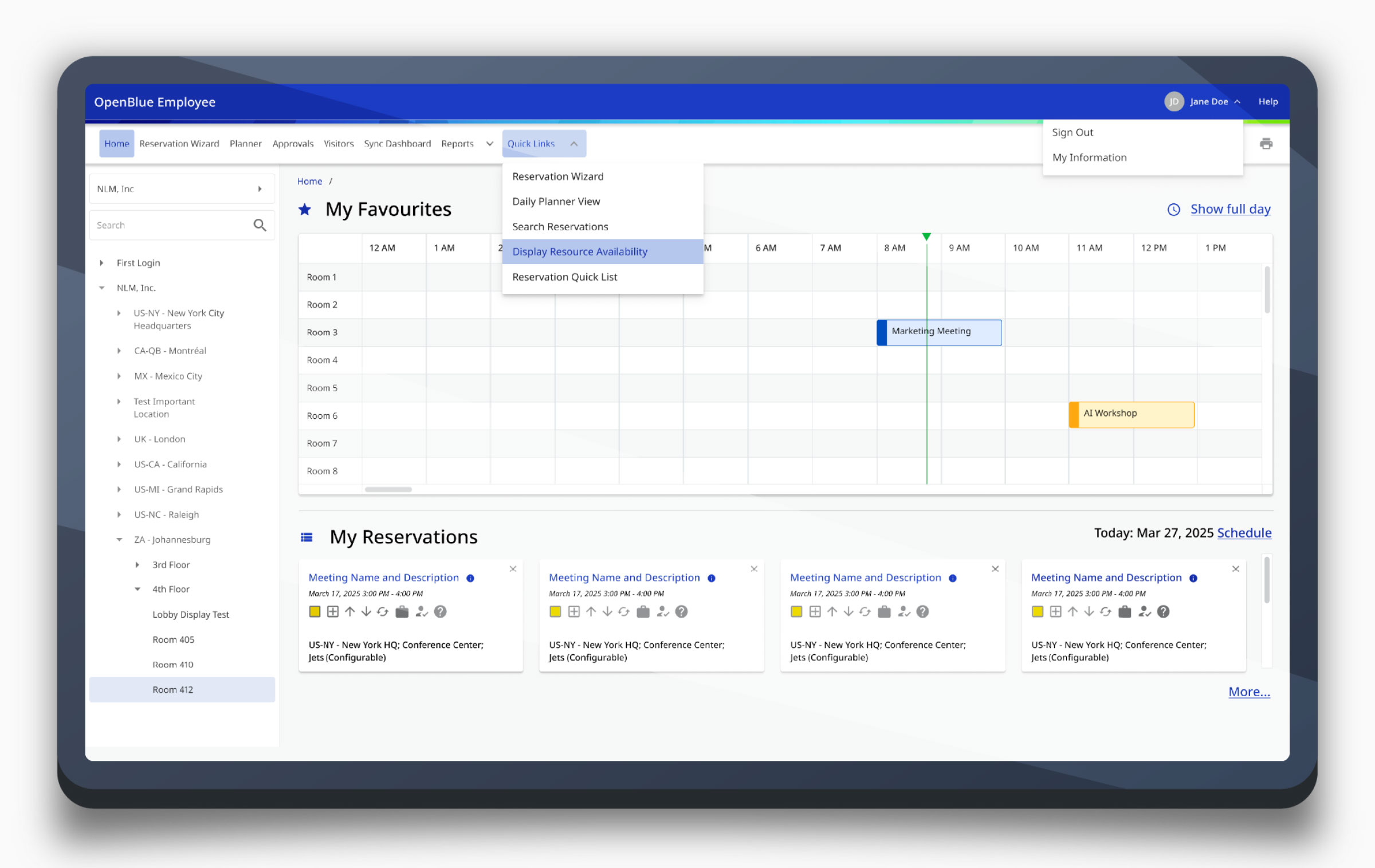Collapse the ZA - Johannesburg node
The image size is (1375, 868).
coord(119,540)
